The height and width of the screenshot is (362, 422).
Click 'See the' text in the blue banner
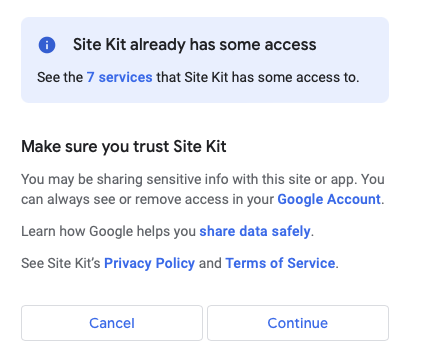60,77
